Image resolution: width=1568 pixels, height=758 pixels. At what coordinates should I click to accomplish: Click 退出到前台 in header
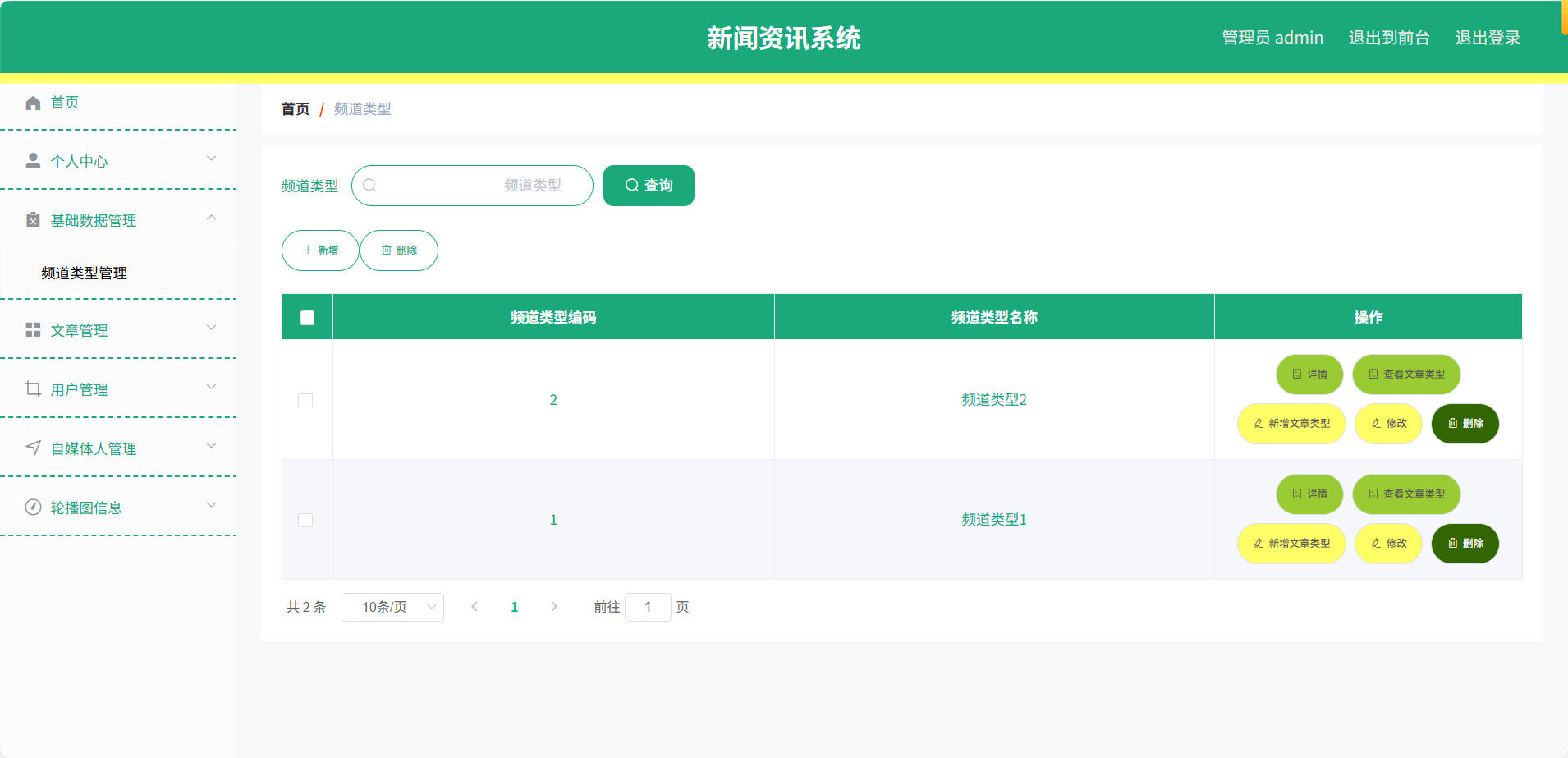(x=1389, y=38)
